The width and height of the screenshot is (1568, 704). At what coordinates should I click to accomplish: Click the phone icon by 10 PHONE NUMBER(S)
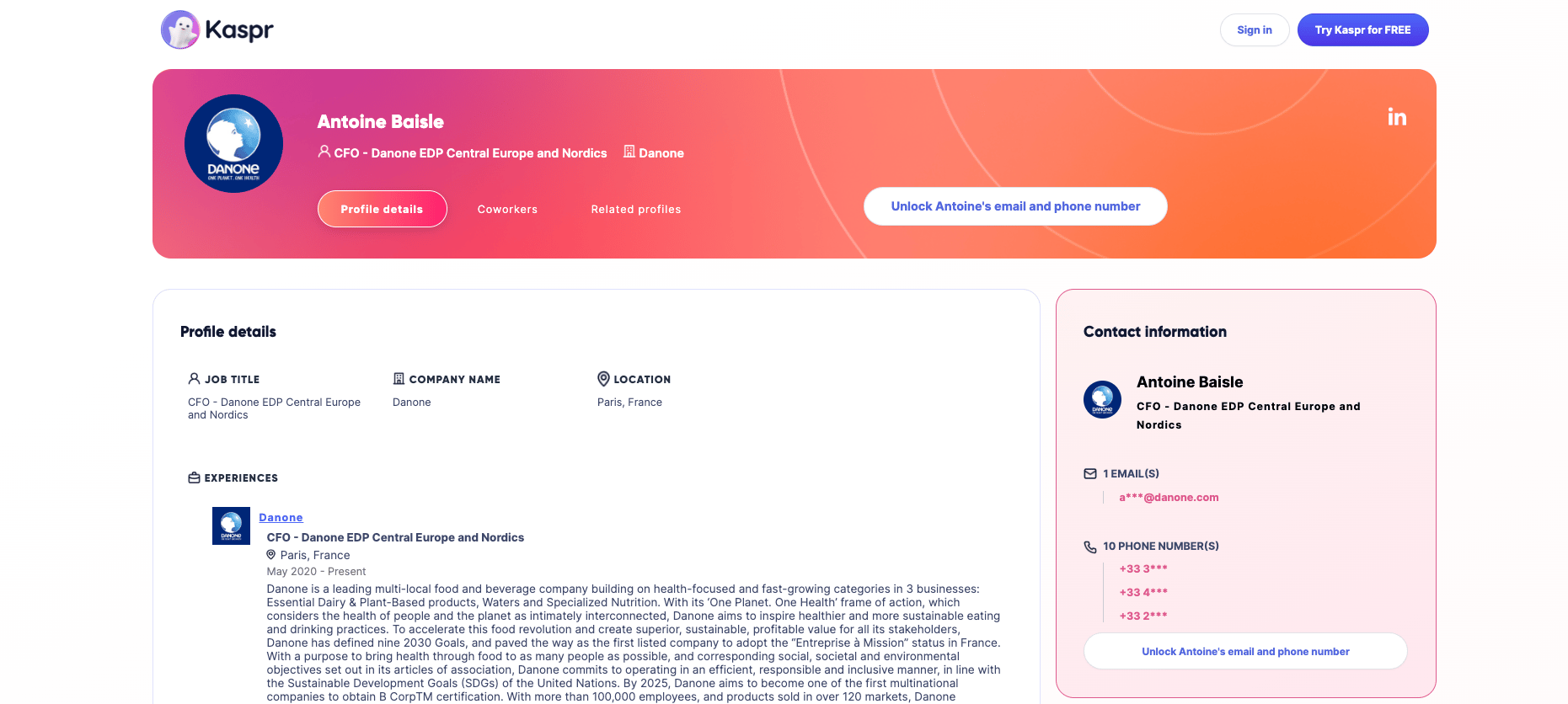click(x=1090, y=547)
